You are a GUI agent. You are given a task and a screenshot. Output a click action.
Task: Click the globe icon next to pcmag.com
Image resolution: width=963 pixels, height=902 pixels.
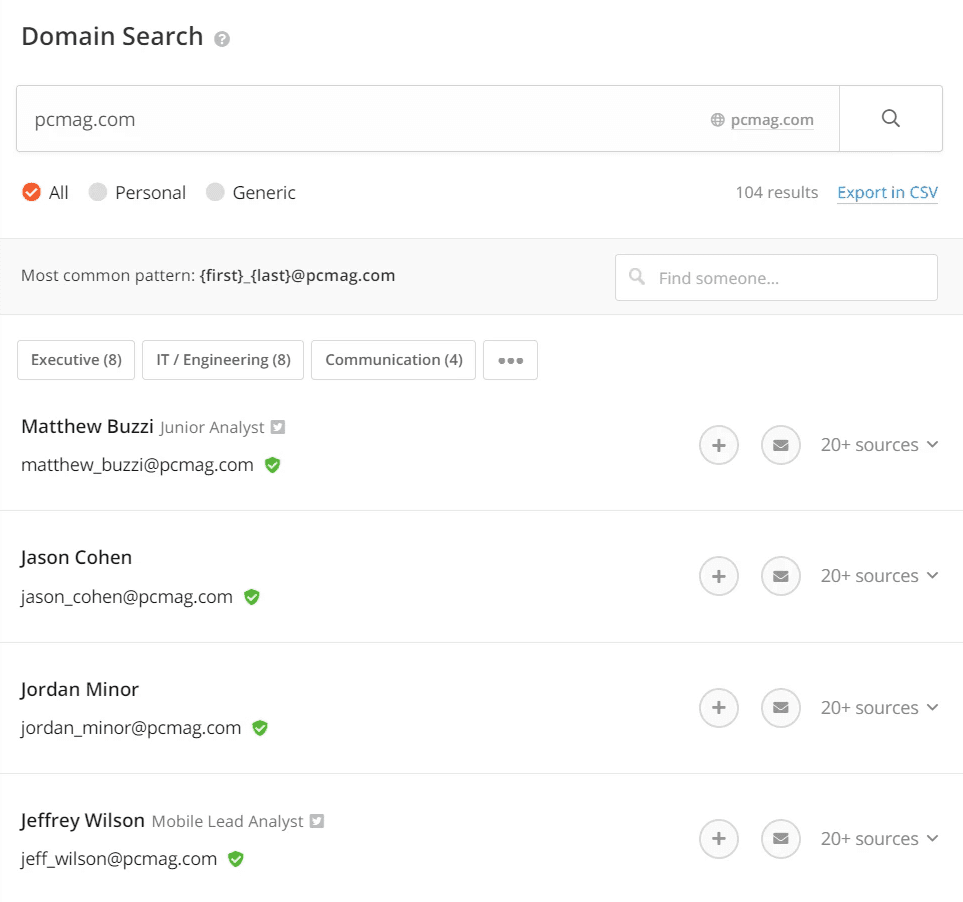tap(716, 118)
